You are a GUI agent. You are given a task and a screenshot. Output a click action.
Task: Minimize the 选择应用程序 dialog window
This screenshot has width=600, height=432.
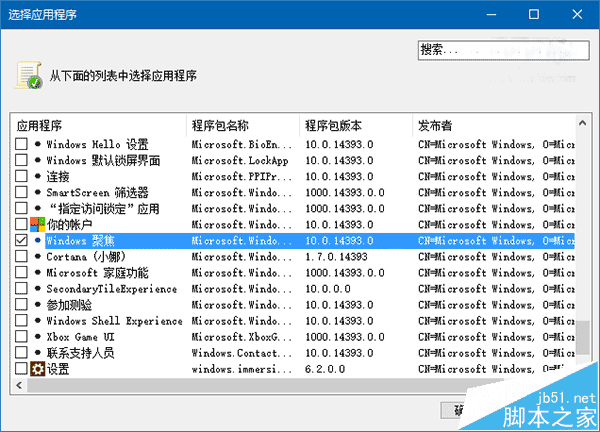[x=491, y=15]
